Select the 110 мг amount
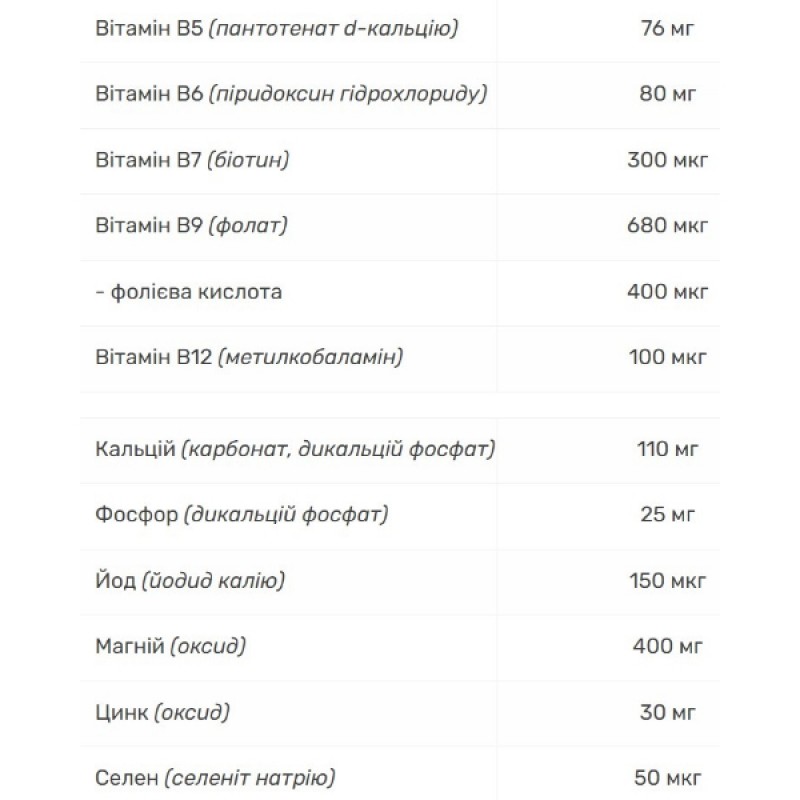800x800 pixels. click(667, 449)
